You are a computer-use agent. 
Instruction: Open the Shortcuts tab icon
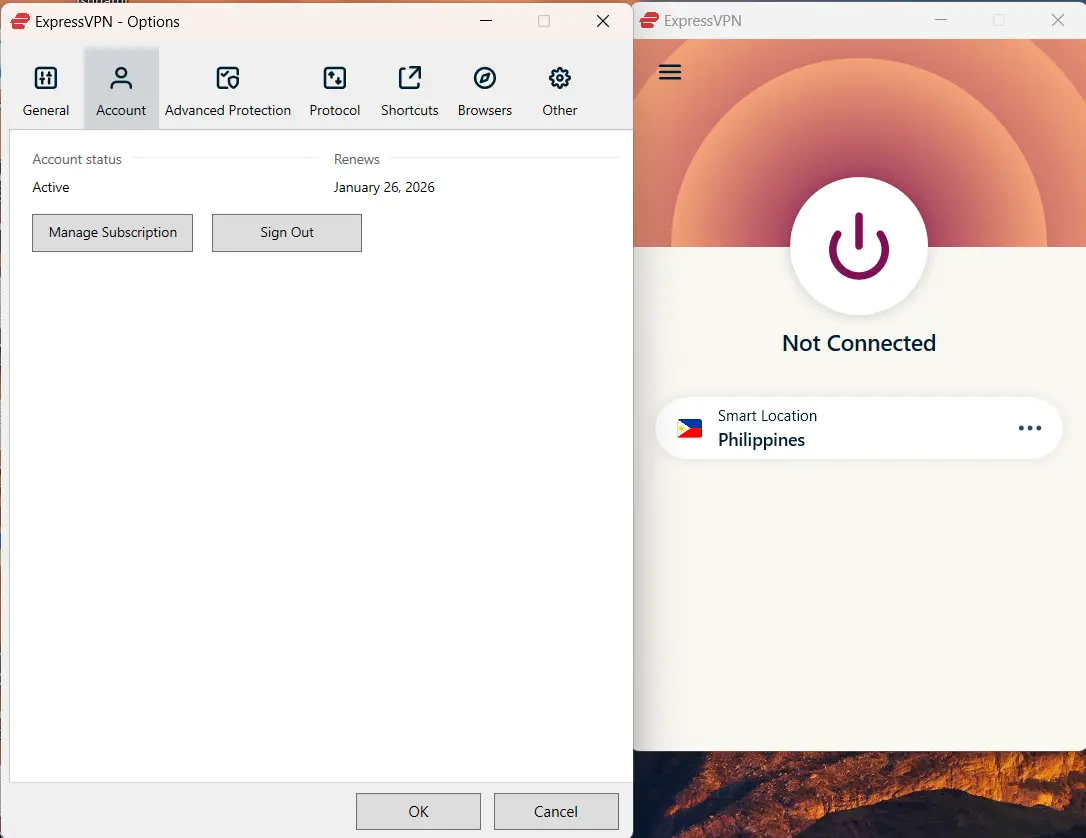(x=409, y=78)
